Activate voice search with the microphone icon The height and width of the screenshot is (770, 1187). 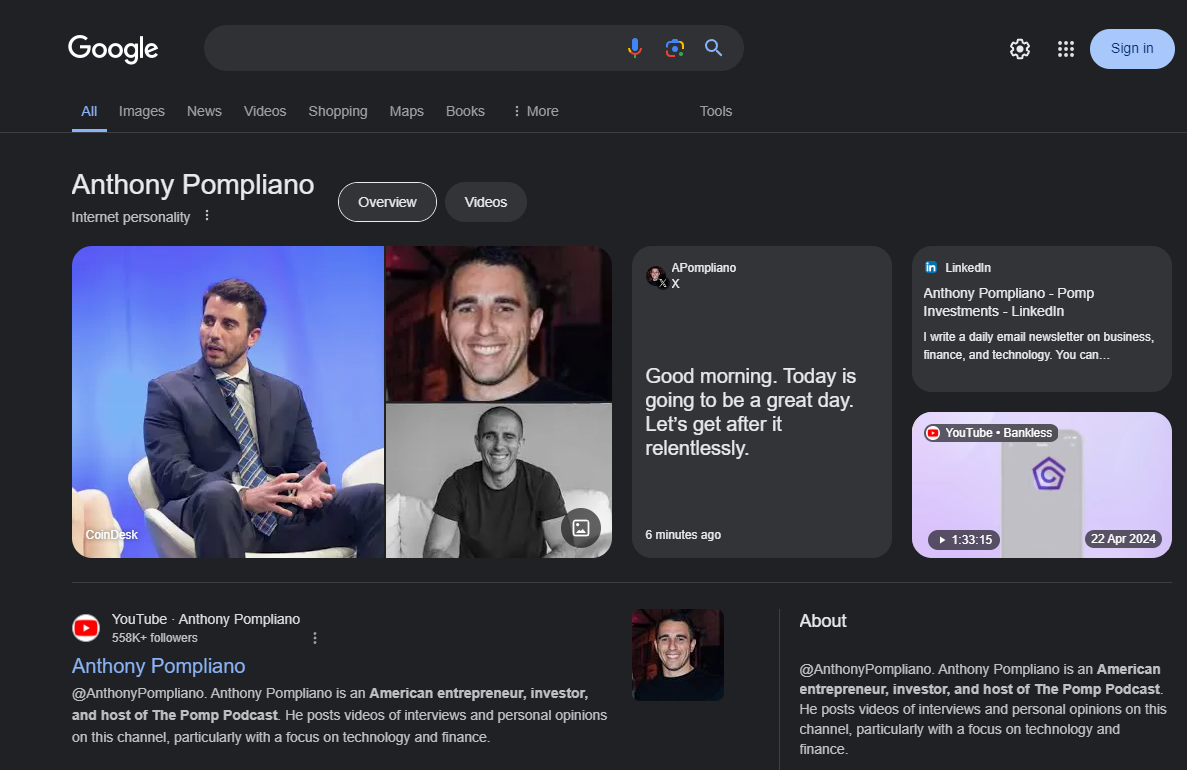click(634, 47)
